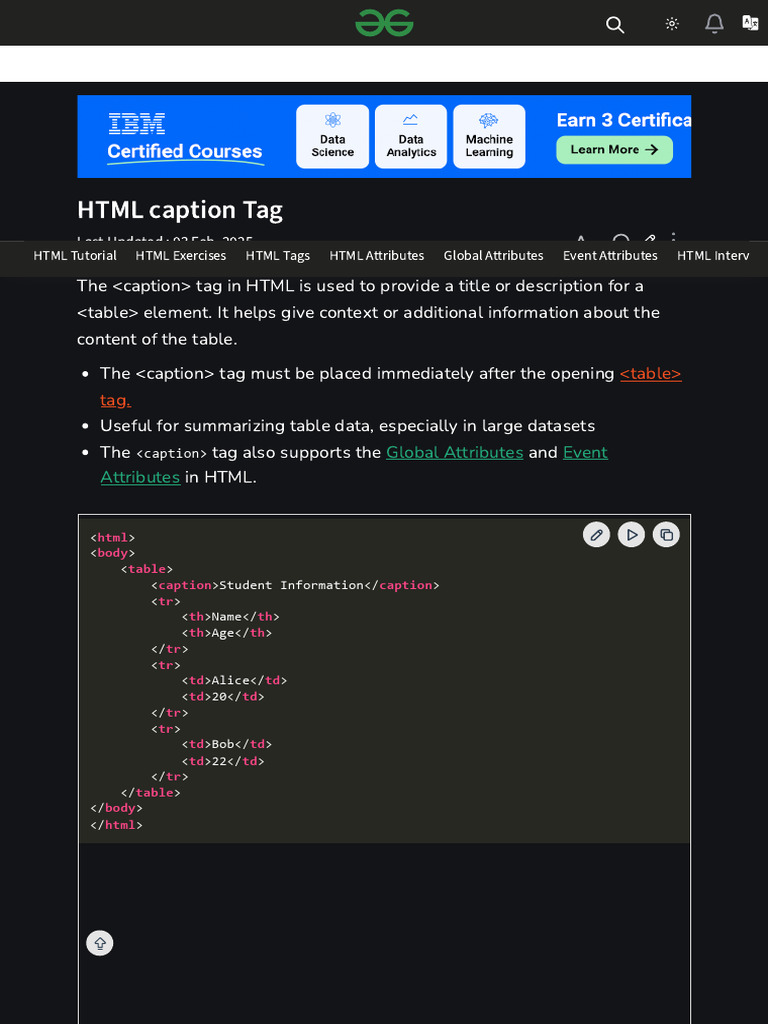Toggle light/dark theme sun icon
The image size is (768, 1024).
coord(672,24)
